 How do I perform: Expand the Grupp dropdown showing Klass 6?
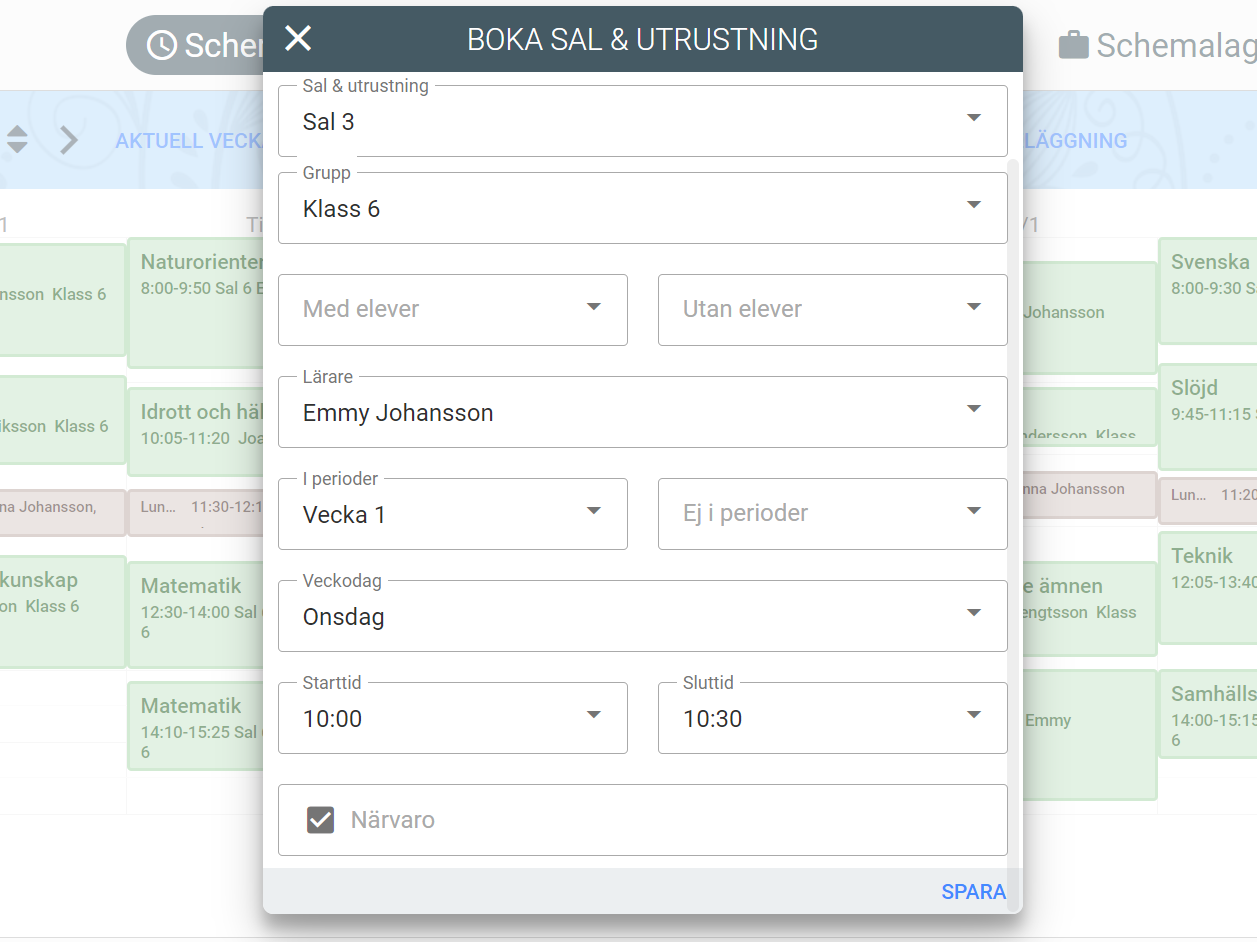point(642,208)
